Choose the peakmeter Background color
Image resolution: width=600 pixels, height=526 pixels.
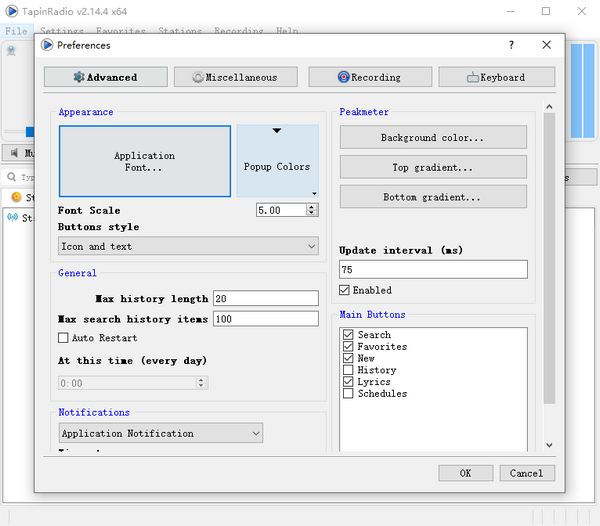click(432, 137)
